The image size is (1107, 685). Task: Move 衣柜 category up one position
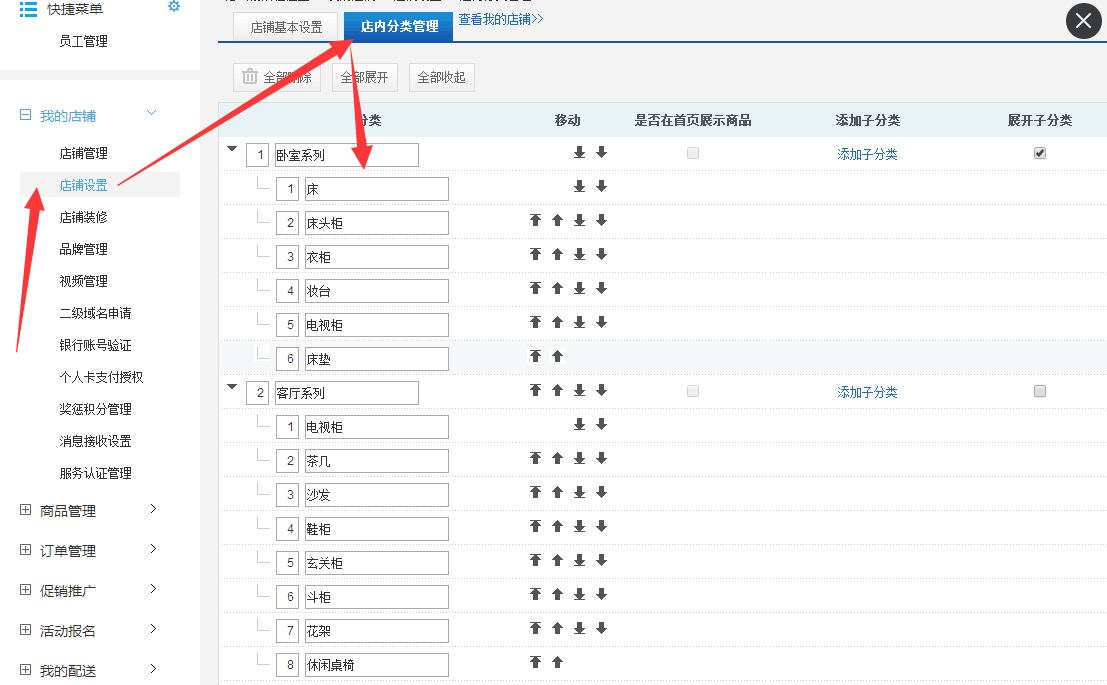coord(557,254)
